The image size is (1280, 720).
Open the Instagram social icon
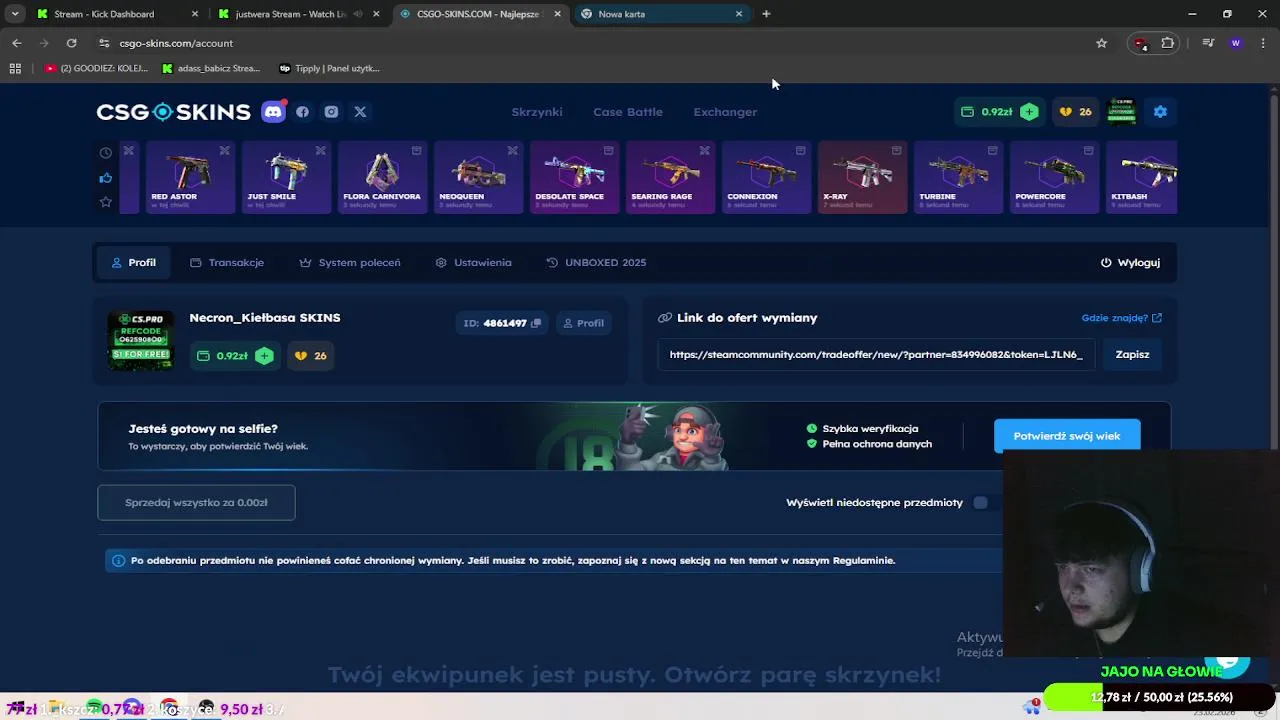click(331, 112)
